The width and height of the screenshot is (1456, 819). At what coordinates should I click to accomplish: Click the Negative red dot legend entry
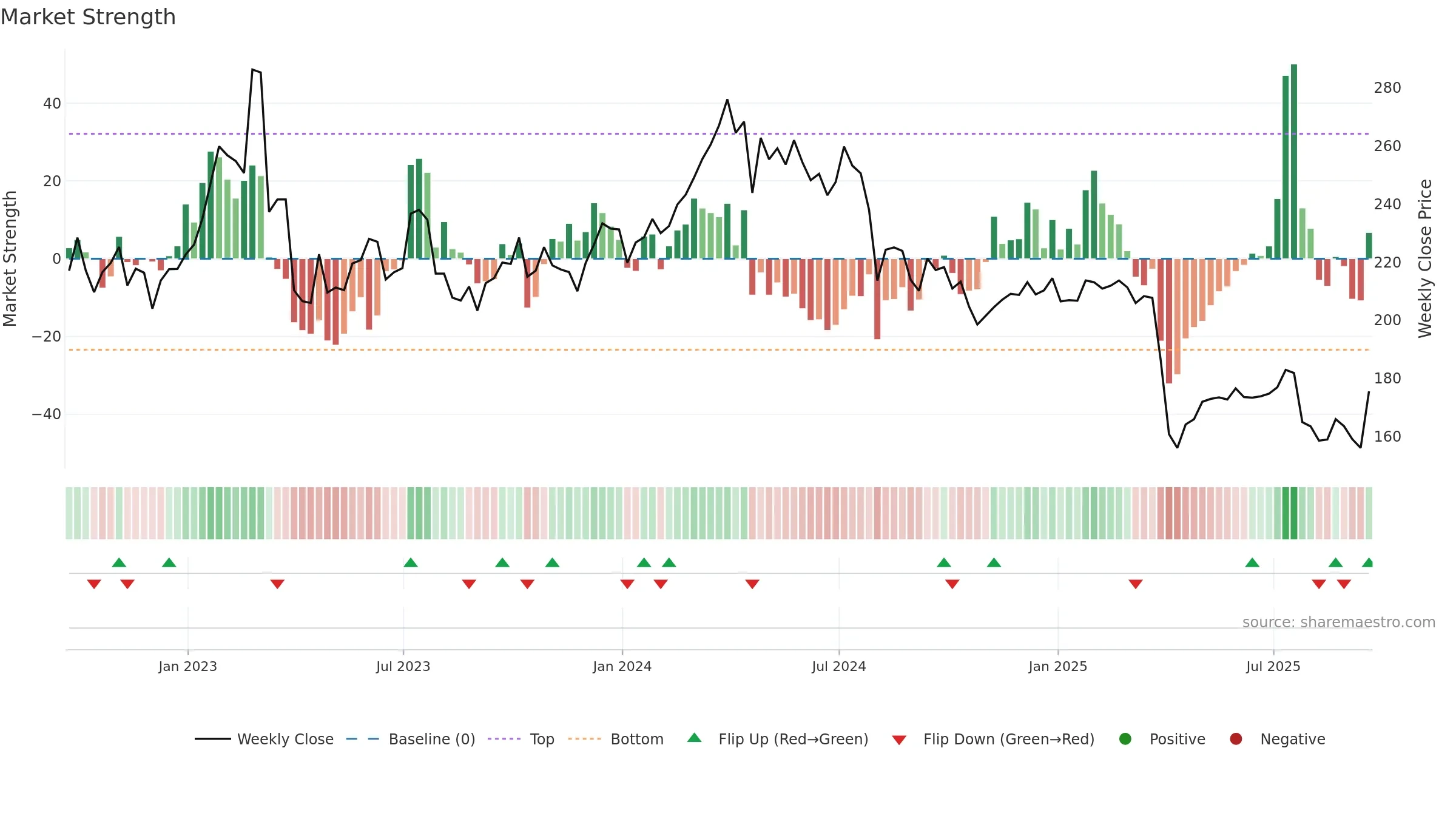tap(1277, 739)
